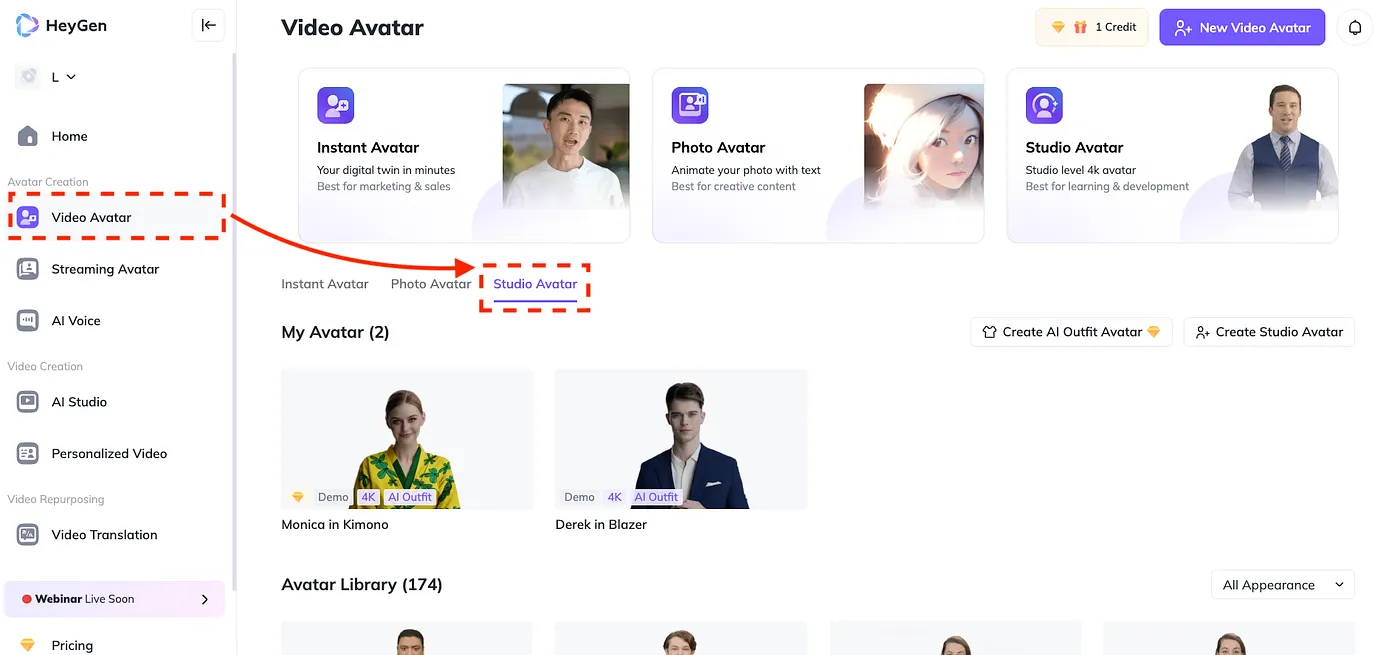Click the "Monica in Kimono" name label
This screenshot has width=1400, height=655.
coord(335,524)
